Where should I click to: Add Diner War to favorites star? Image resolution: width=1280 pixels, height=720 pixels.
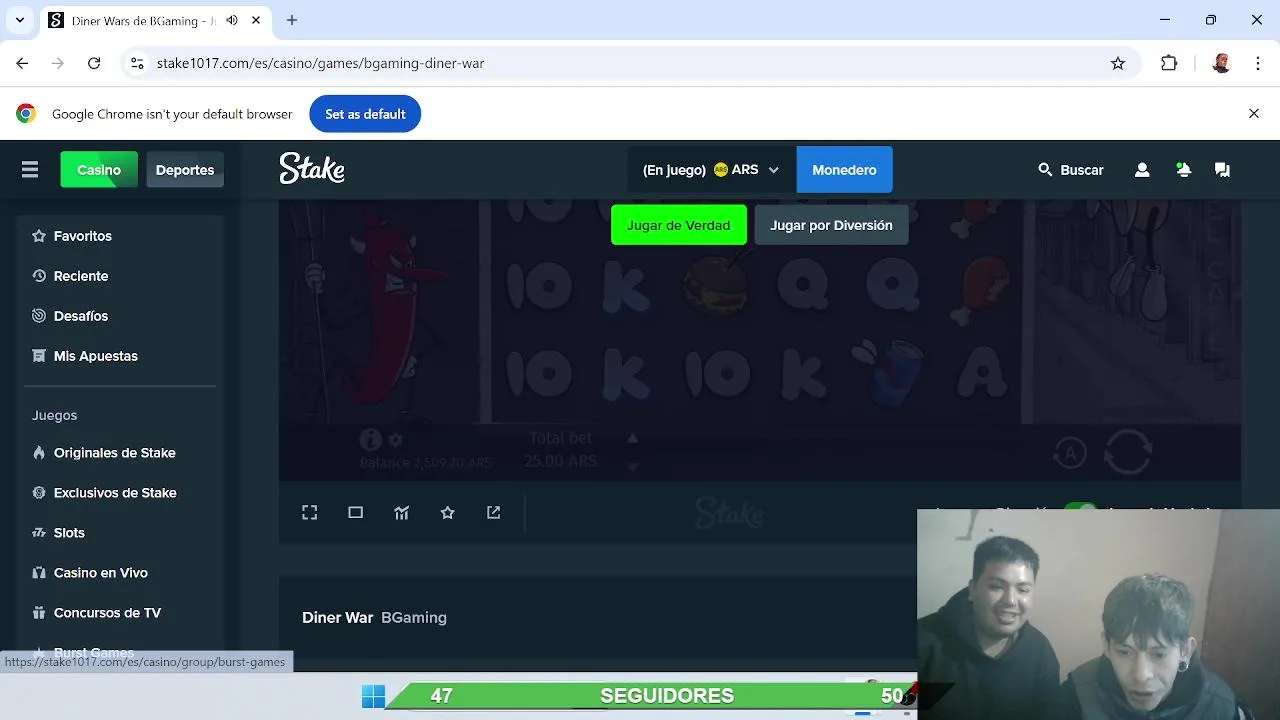point(447,512)
